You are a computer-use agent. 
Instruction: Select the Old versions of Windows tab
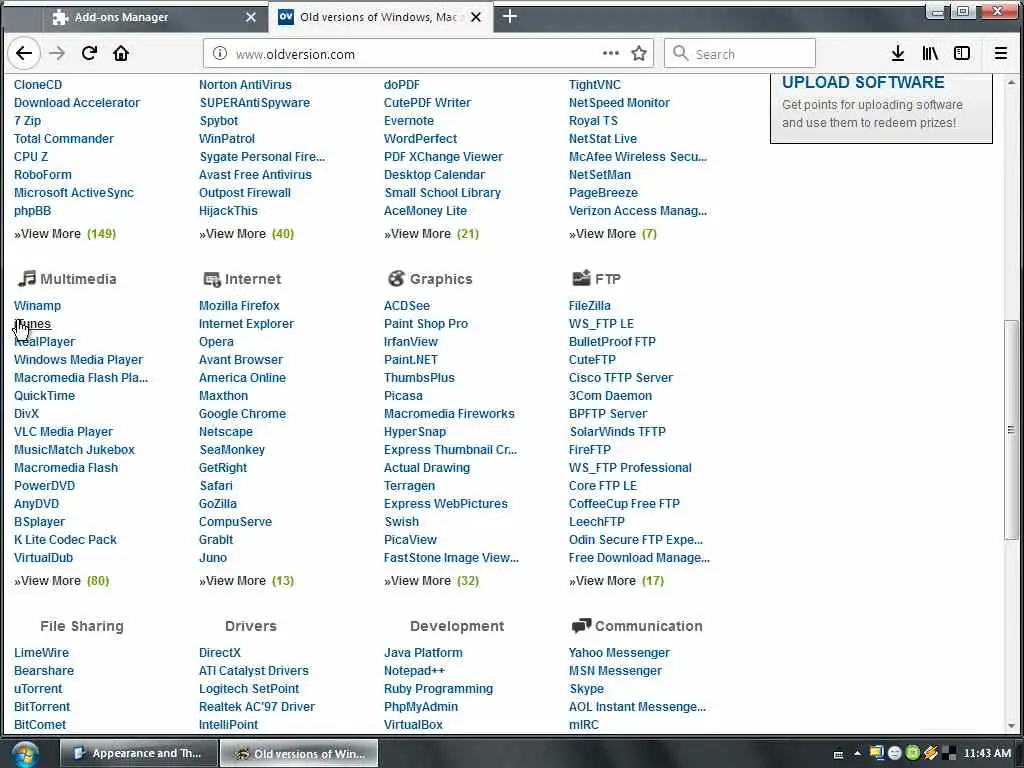[x=380, y=18]
